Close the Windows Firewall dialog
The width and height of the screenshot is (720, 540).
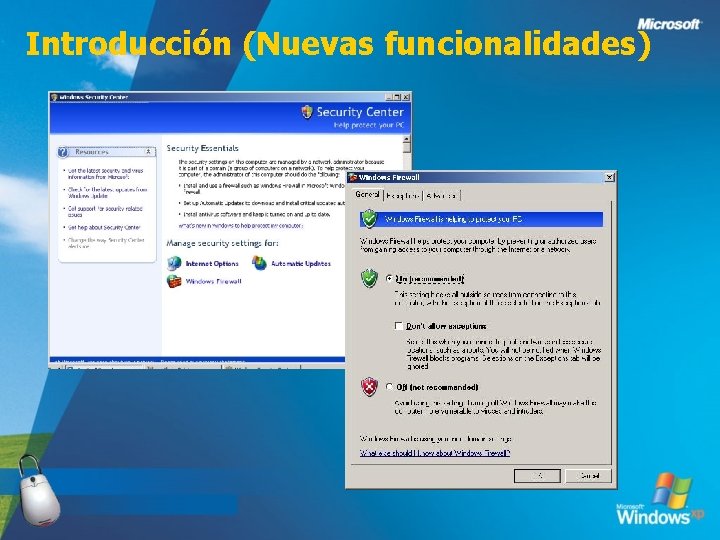[609, 177]
